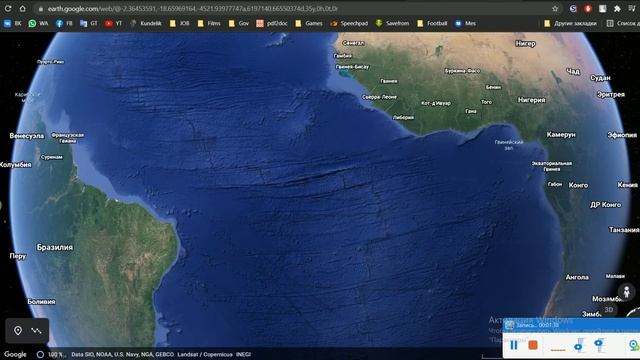
Task: Open the Mes bookmark
Action: coord(465,24)
